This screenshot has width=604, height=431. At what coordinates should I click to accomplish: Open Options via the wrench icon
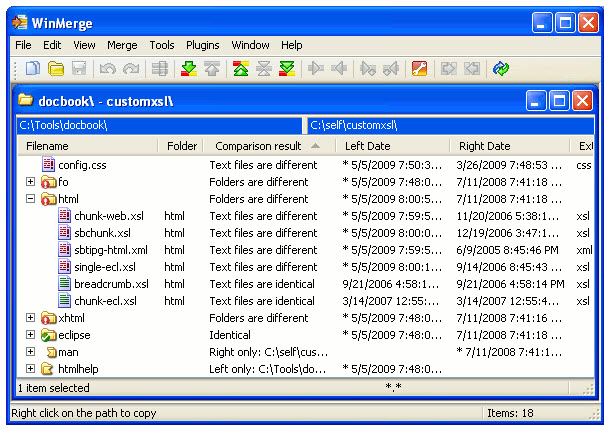419,69
